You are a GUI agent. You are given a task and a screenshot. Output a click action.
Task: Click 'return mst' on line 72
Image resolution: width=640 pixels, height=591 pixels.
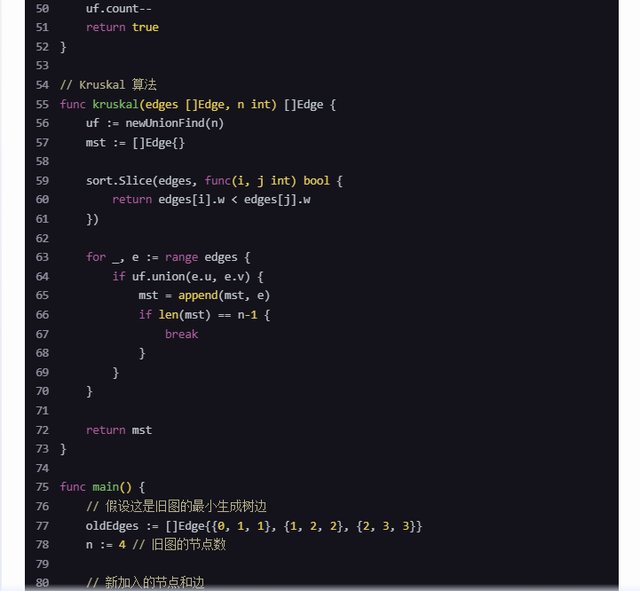click(x=119, y=430)
